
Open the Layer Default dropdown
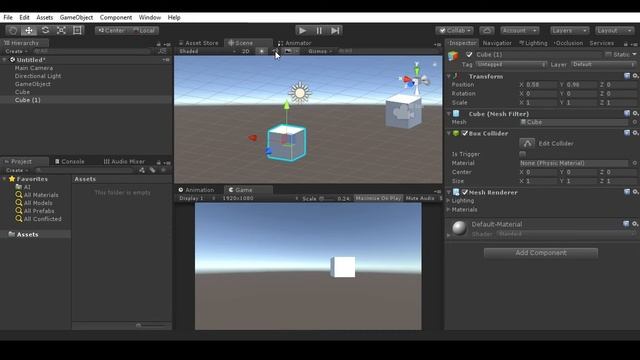[x=604, y=64]
